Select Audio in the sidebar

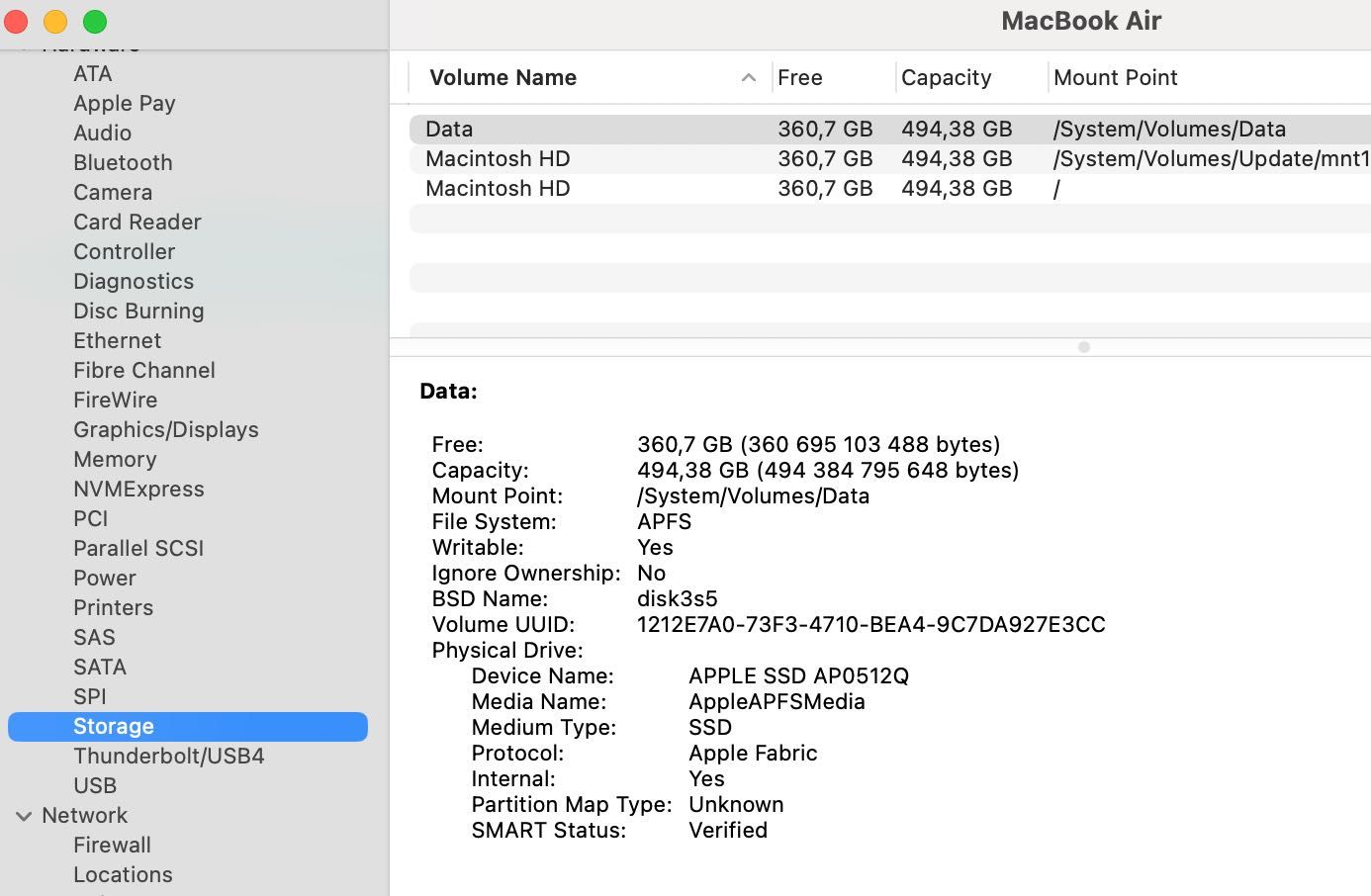103,133
